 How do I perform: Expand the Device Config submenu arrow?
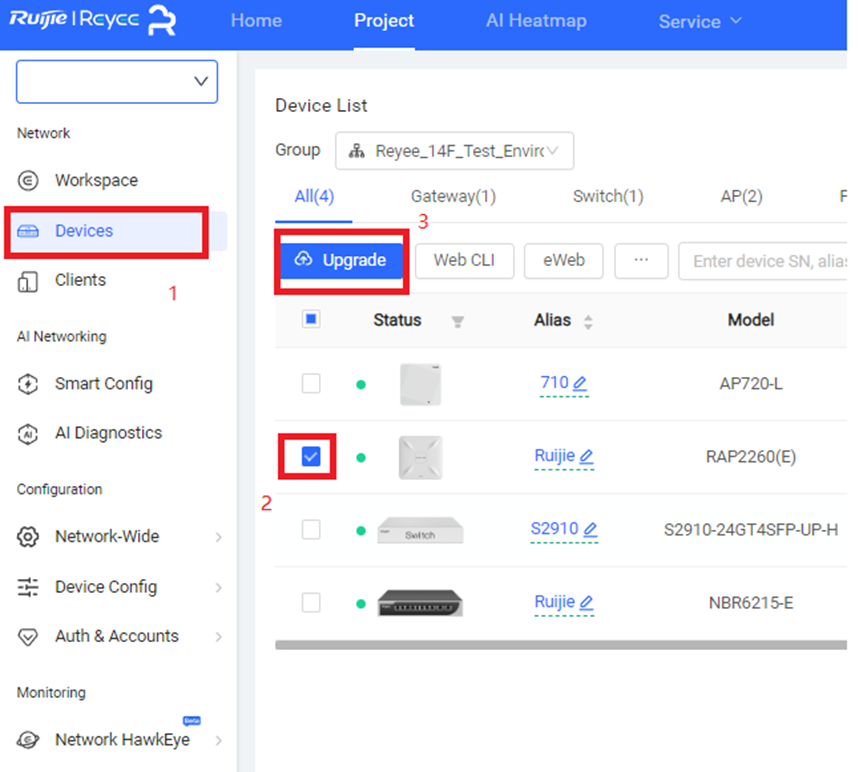219,588
